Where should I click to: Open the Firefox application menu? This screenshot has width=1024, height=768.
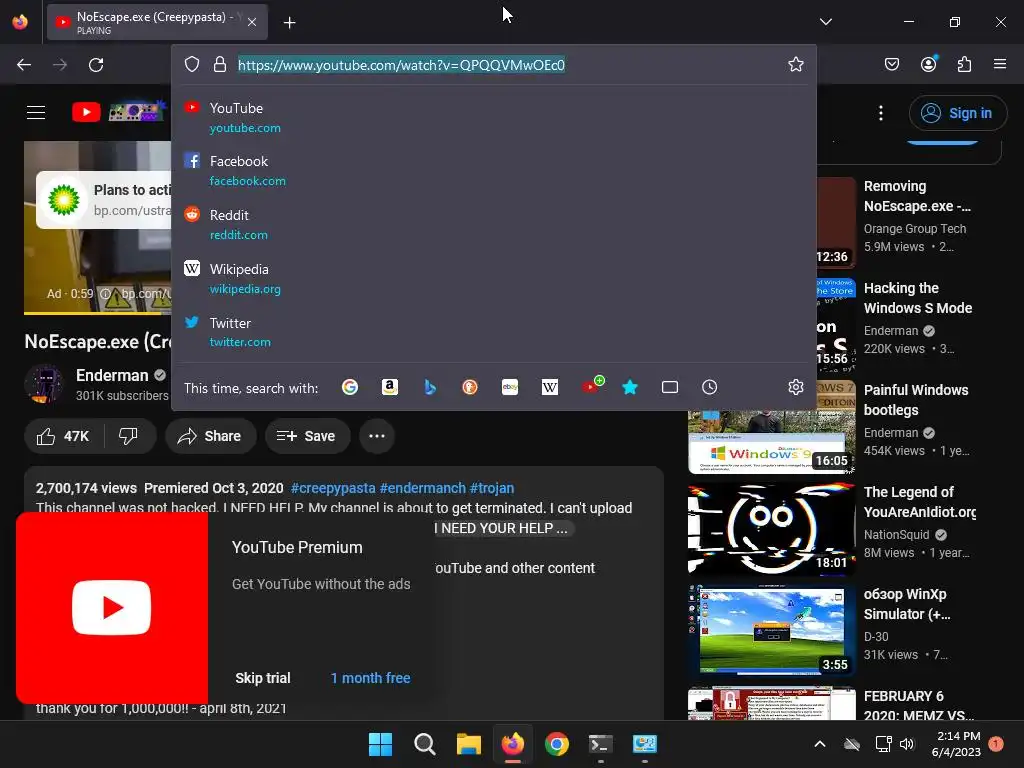point(999,64)
